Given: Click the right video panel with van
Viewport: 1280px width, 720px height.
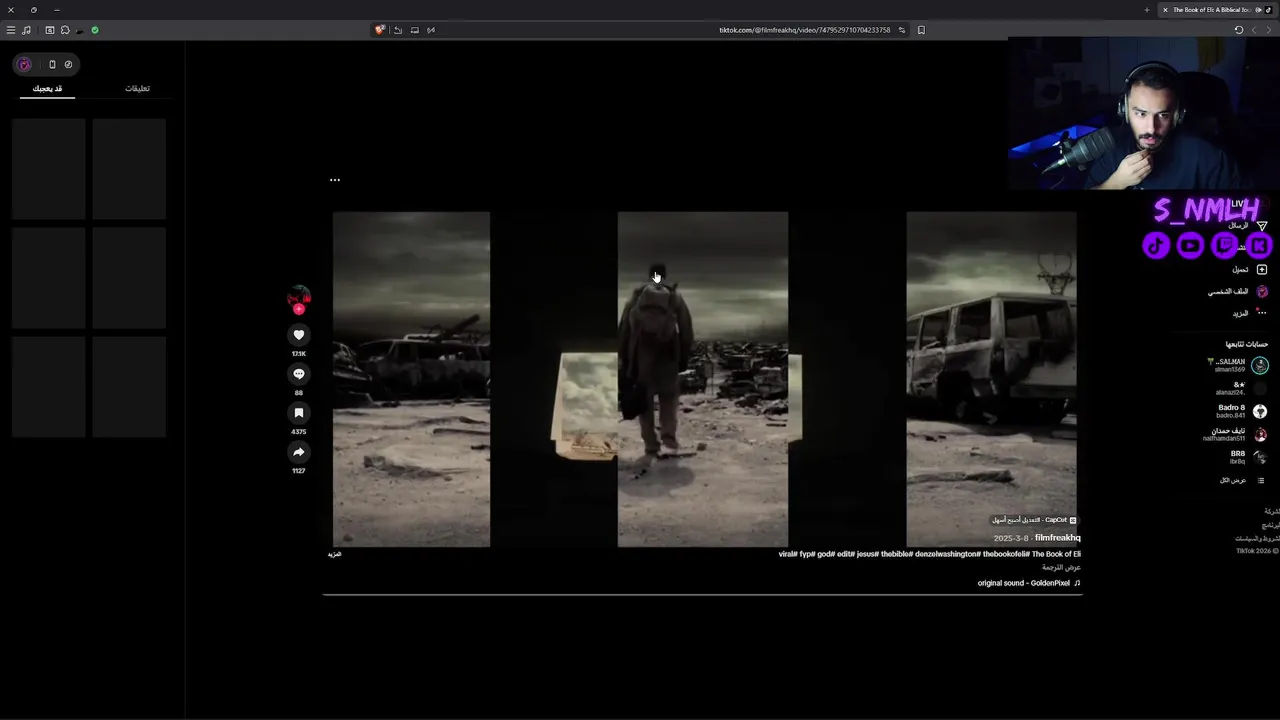Looking at the screenshot, I should tap(991, 379).
